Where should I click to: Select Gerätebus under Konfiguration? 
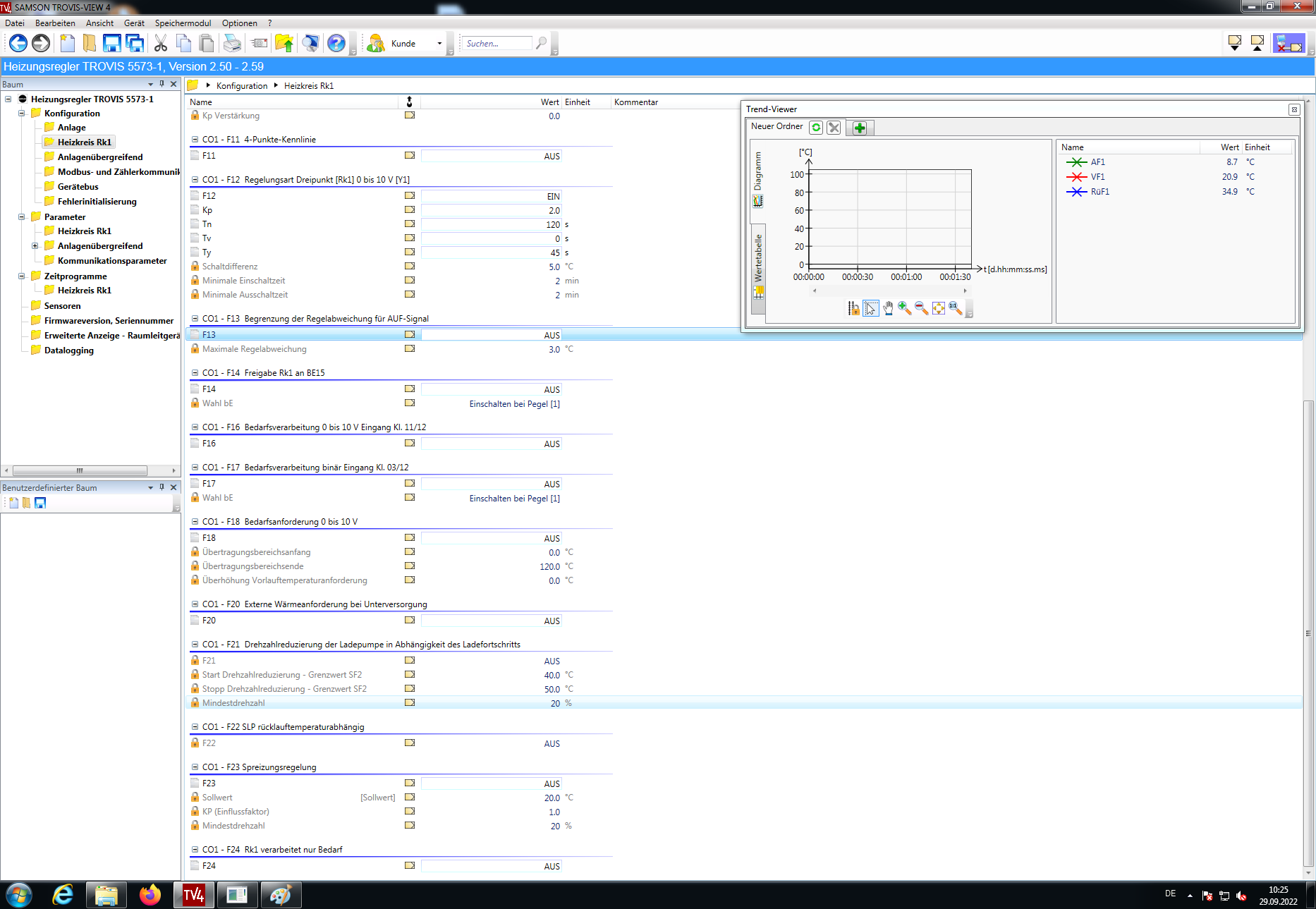[78, 187]
